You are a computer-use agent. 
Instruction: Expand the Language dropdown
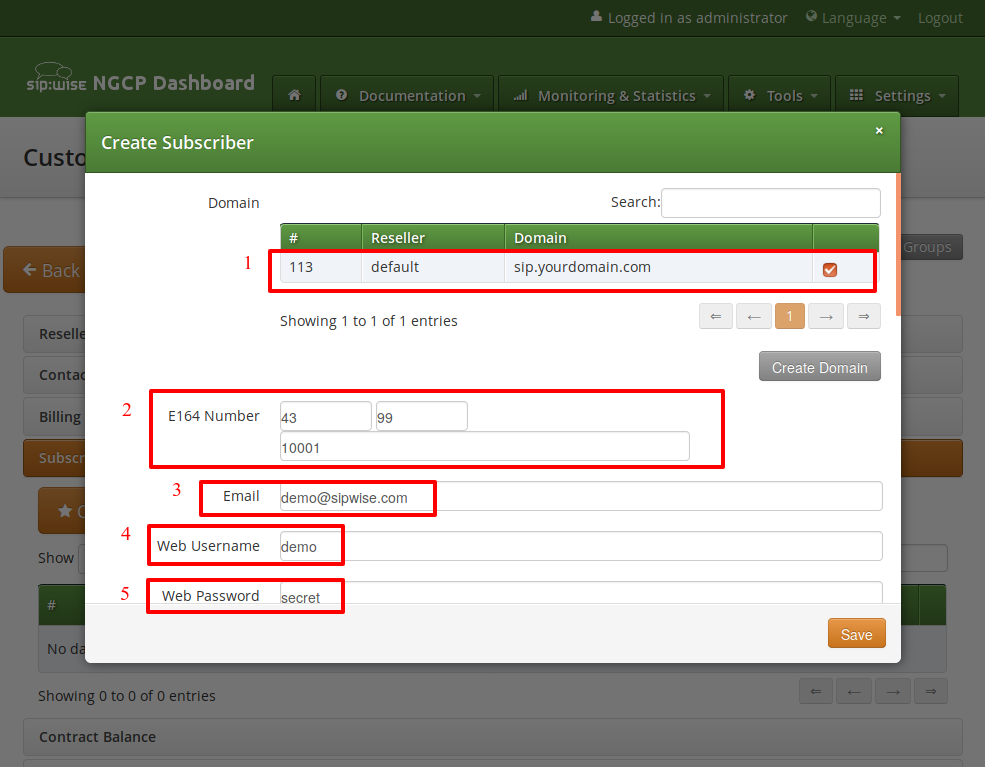click(x=853, y=18)
